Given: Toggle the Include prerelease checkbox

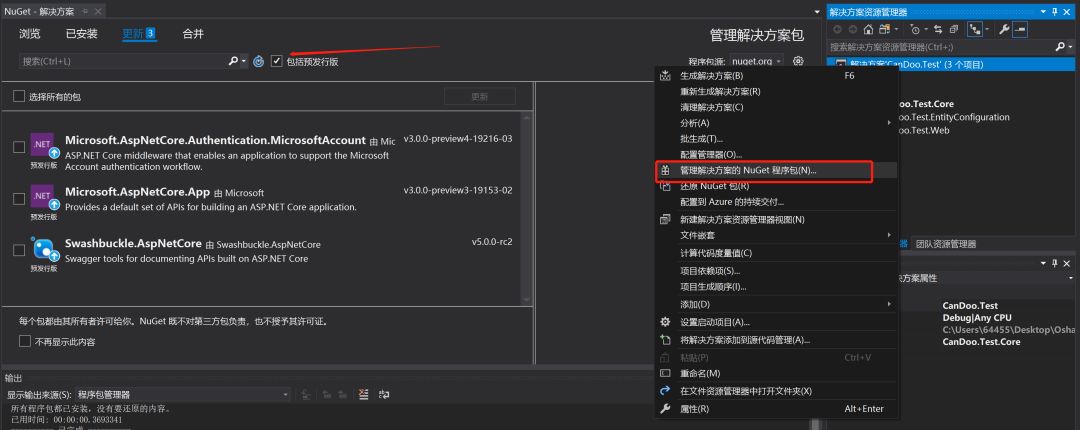Looking at the screenshot, I should [x=277, y=61].
